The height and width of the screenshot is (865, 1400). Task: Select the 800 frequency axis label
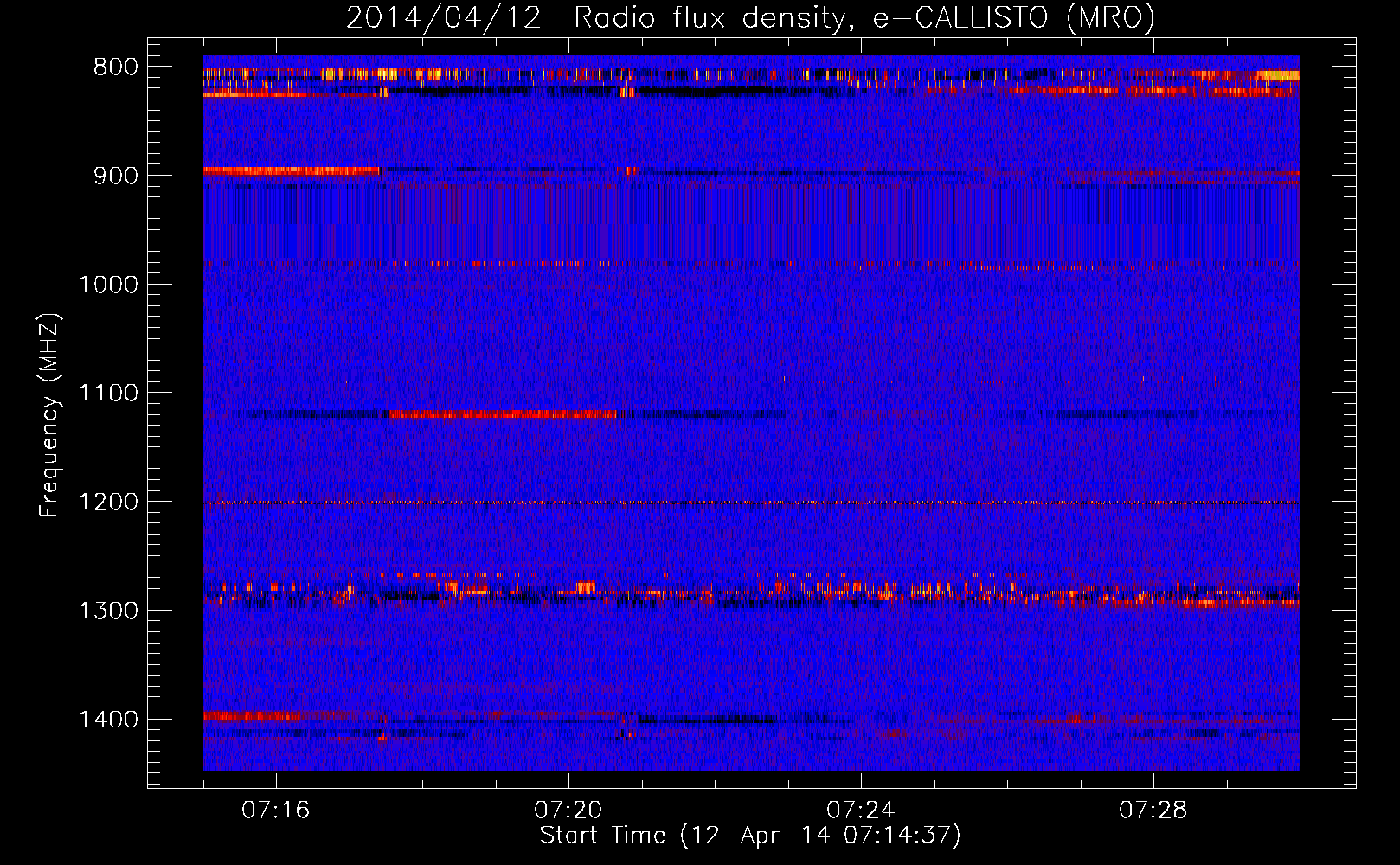coord(116,67)
